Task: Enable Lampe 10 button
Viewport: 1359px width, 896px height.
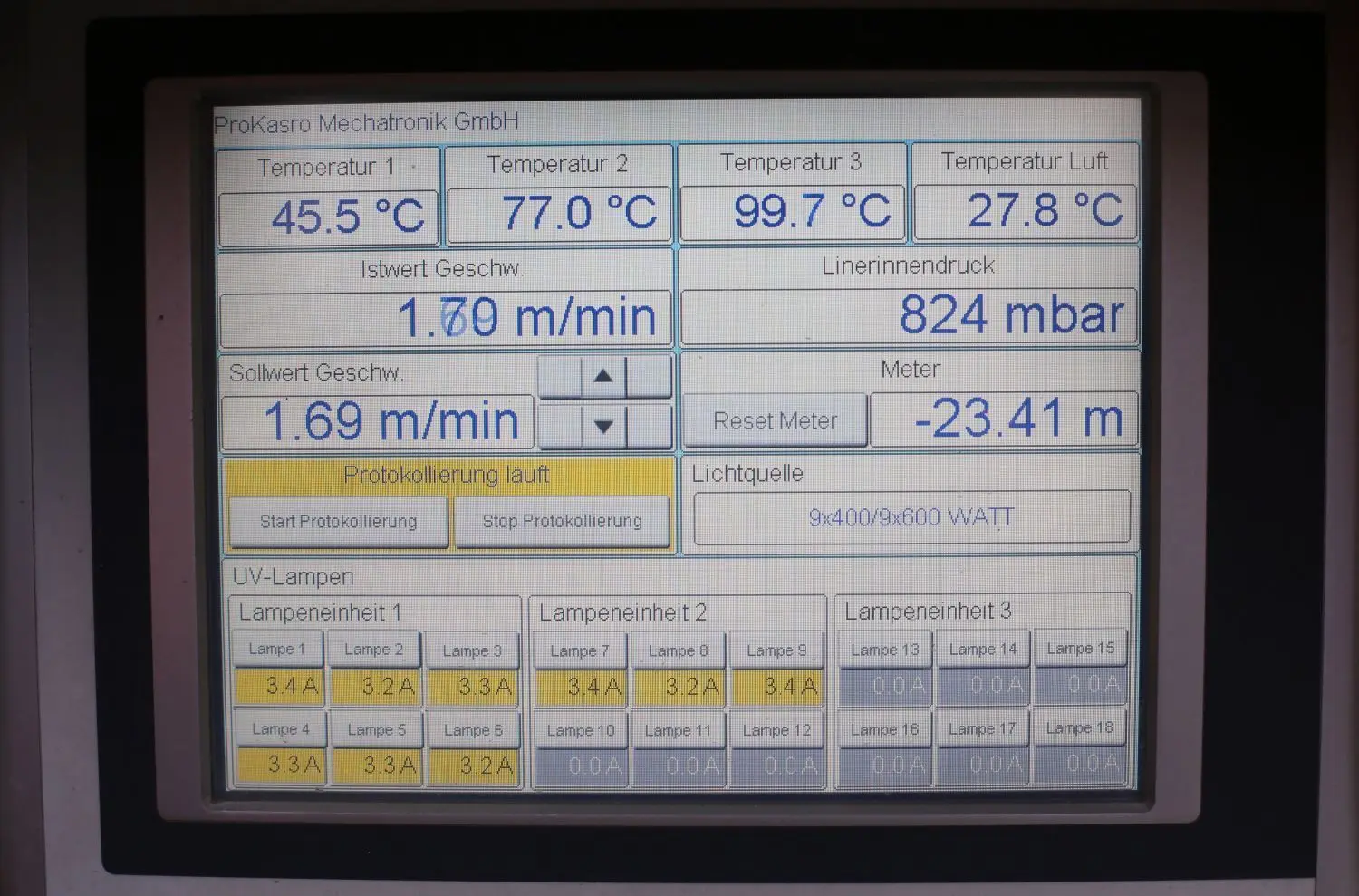Action: [x=581, y=730]
